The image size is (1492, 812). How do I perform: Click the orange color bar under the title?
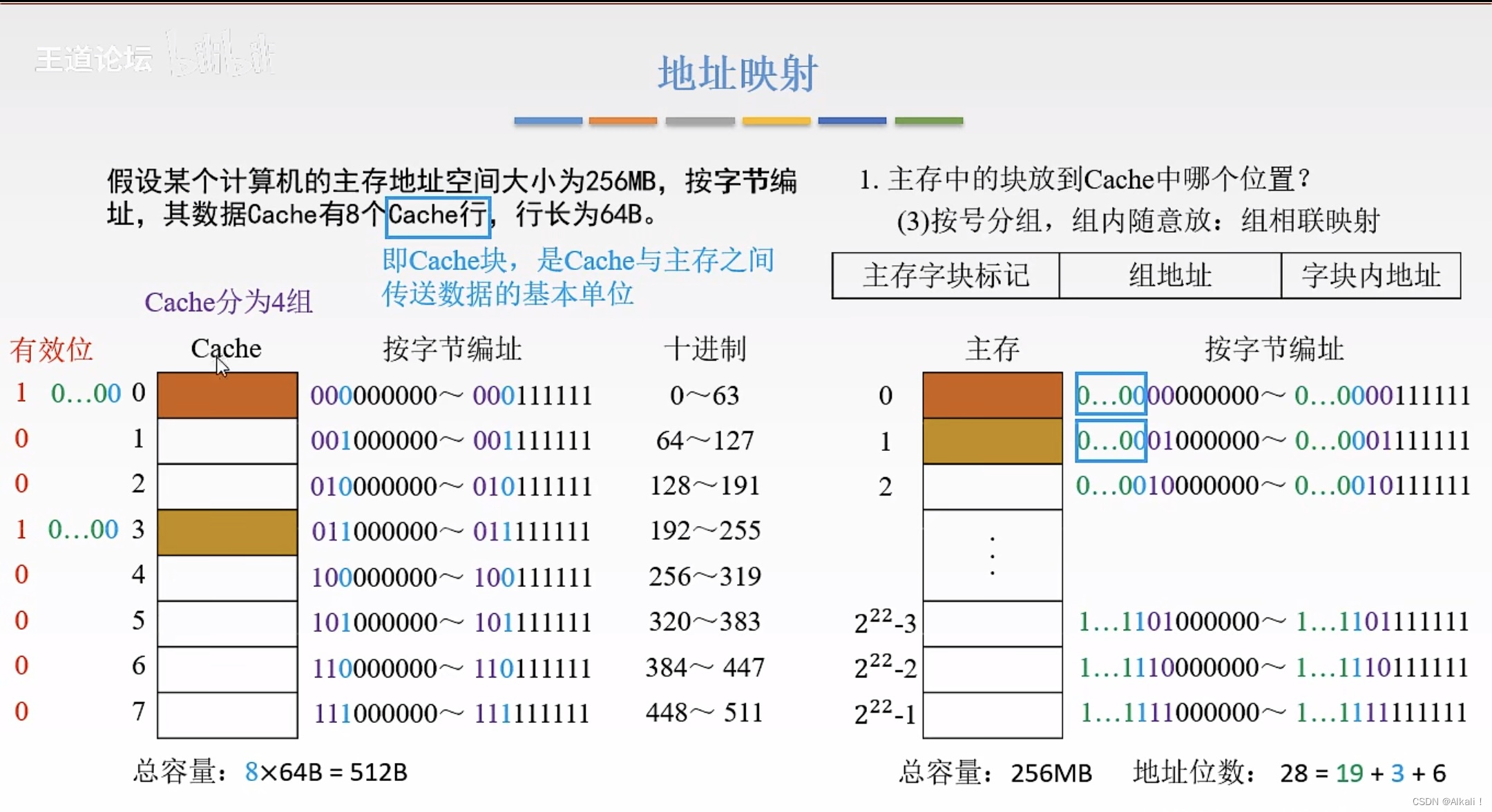(x=623, y=121)
